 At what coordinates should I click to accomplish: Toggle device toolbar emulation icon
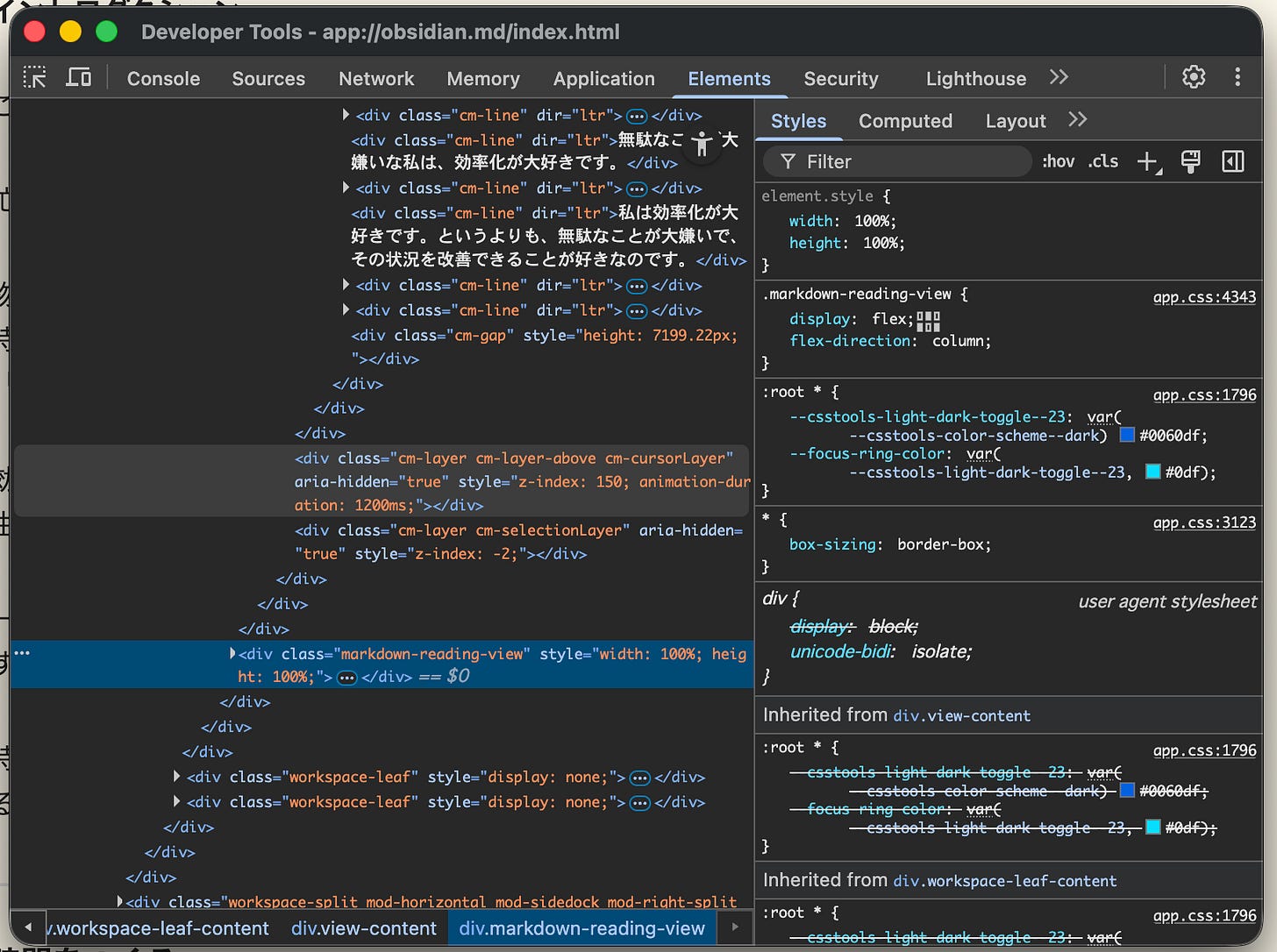[x=79, y=78]
